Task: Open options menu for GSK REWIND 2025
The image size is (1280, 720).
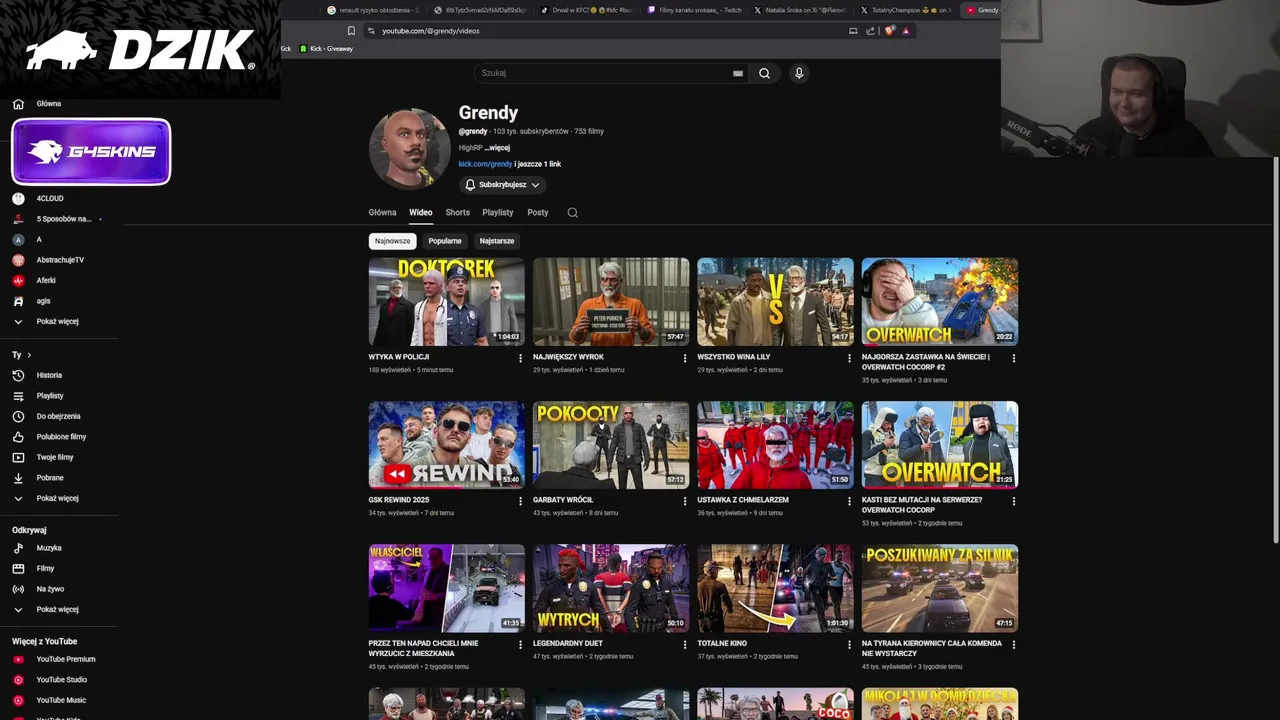Action: coord(520,501)
